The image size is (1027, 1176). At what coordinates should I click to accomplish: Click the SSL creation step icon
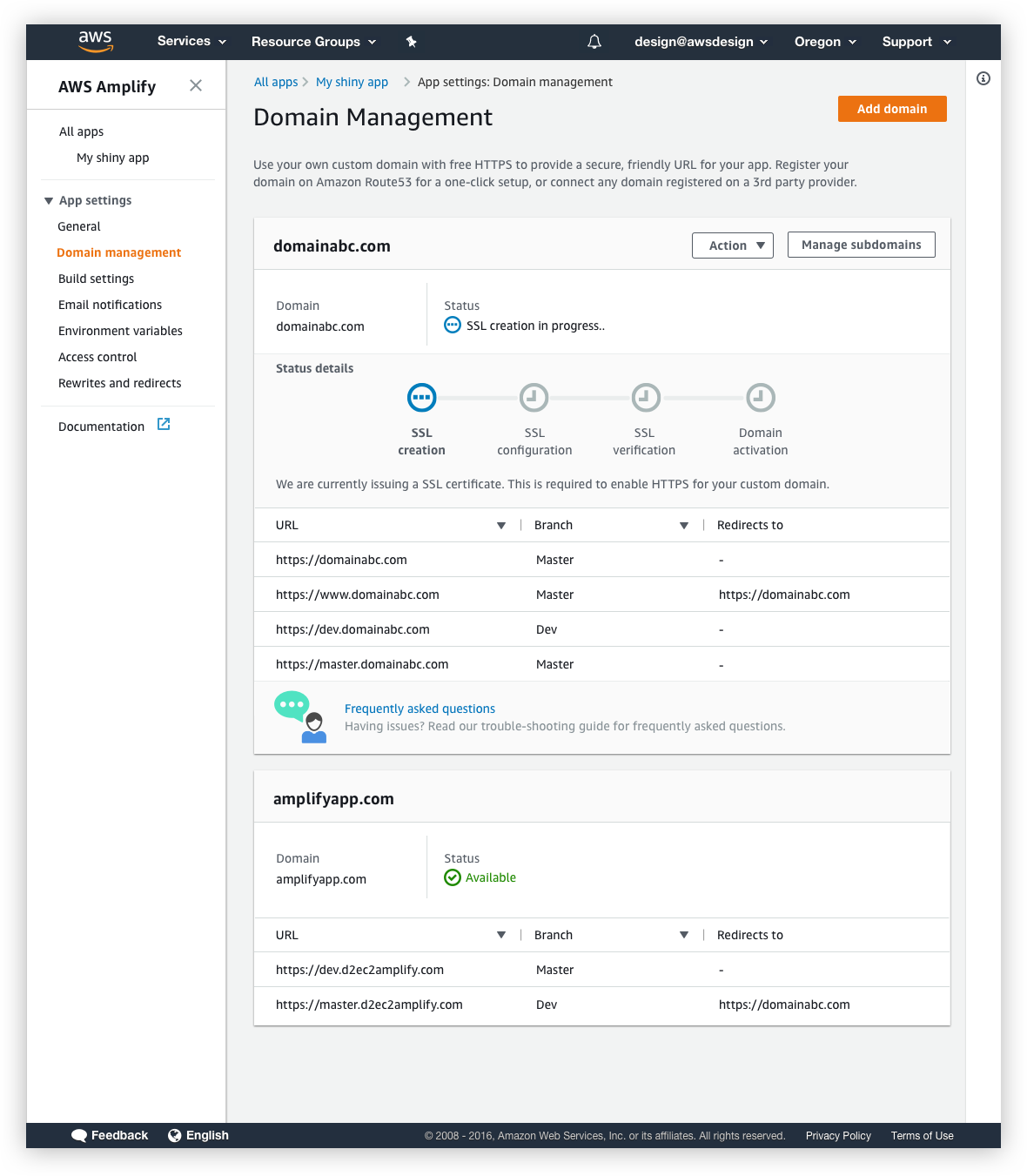click(422, 398)
